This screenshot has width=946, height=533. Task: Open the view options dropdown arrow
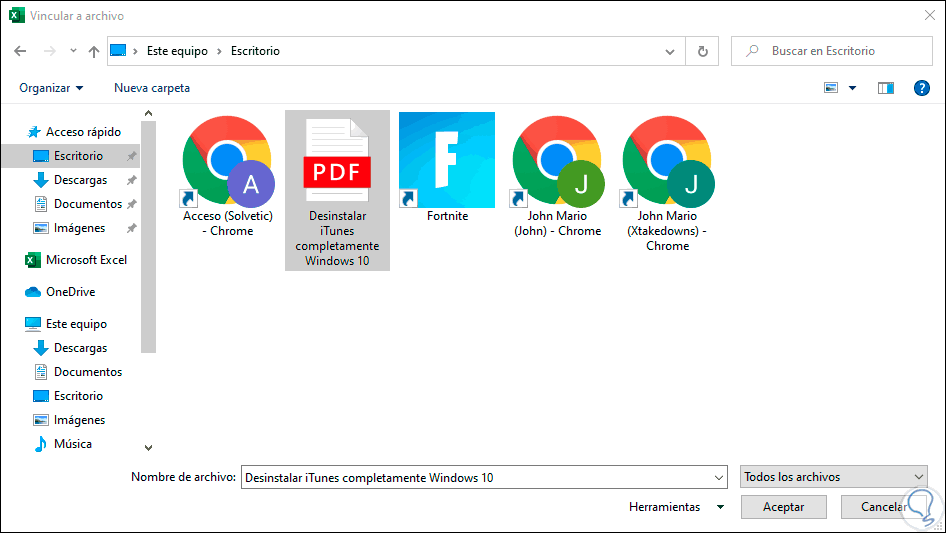852,88
